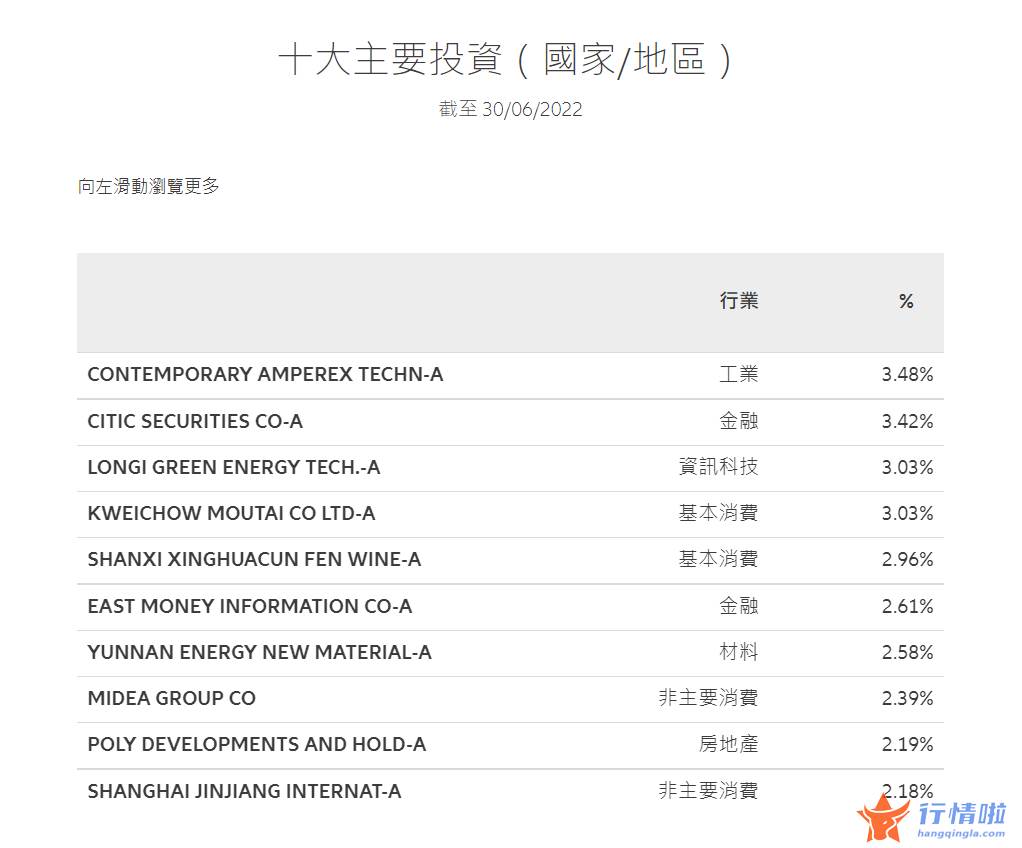Click 房地產 industry for Poly Developments

pyautogui.click(x=729, y=744)
